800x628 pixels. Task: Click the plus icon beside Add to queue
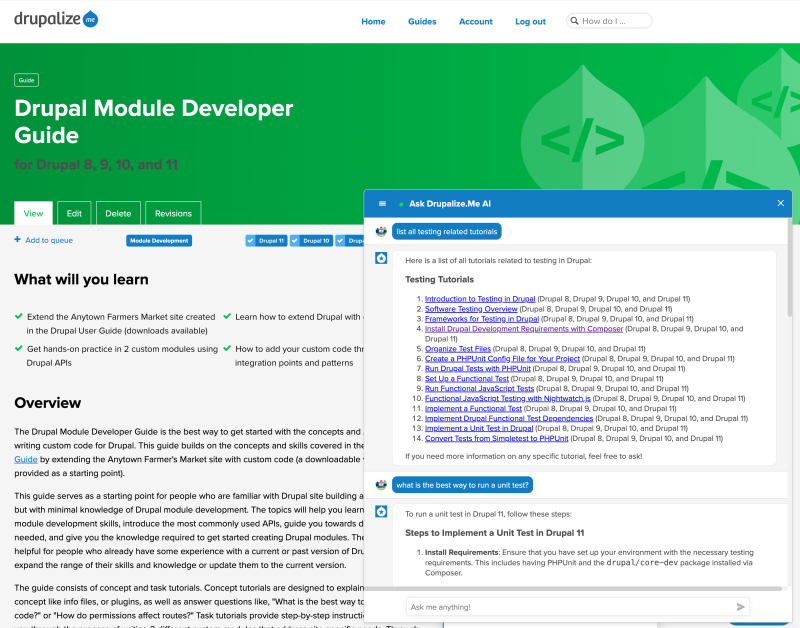17,239
